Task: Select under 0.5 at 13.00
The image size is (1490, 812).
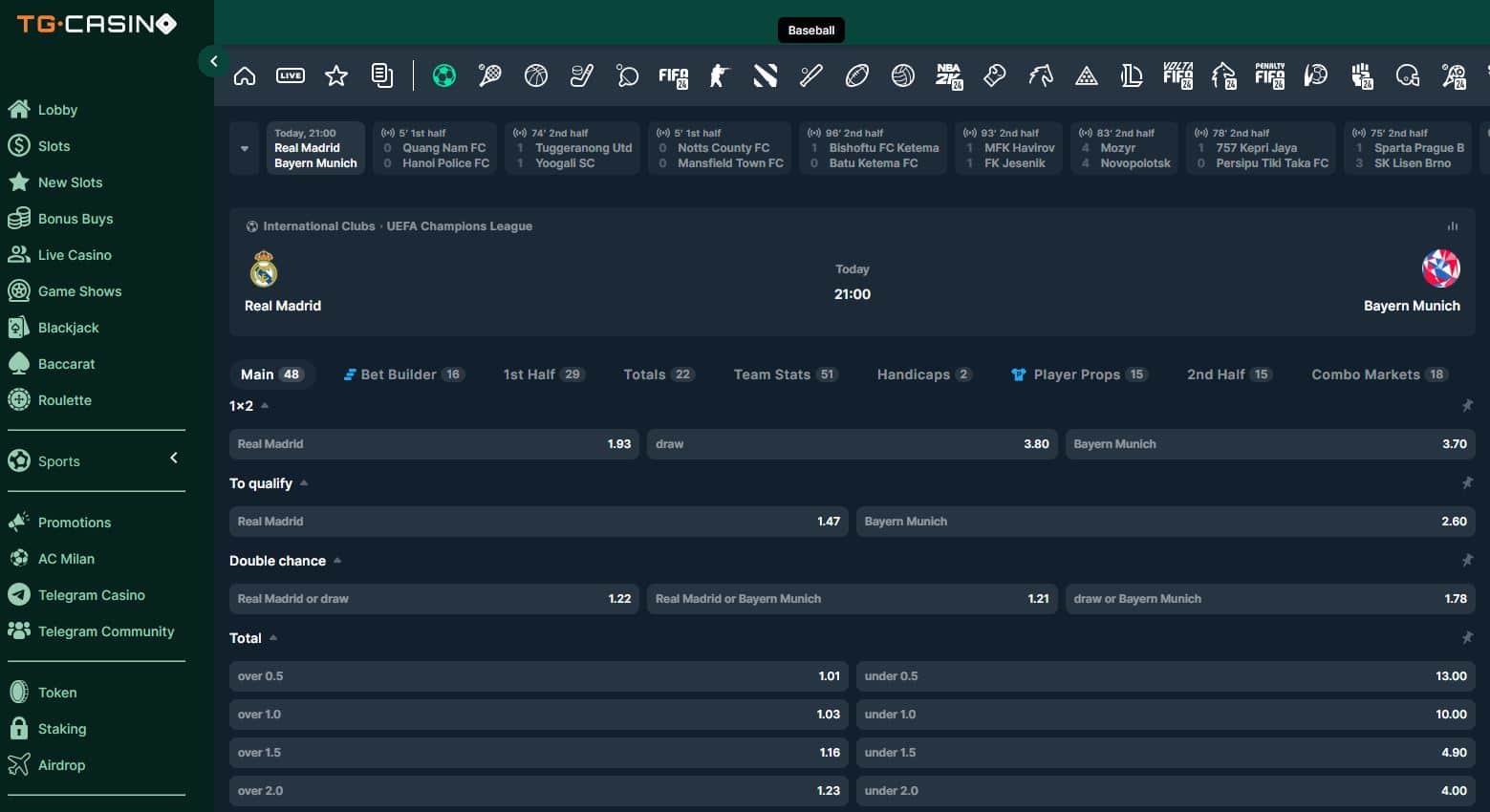Action: click(1165, 676)
